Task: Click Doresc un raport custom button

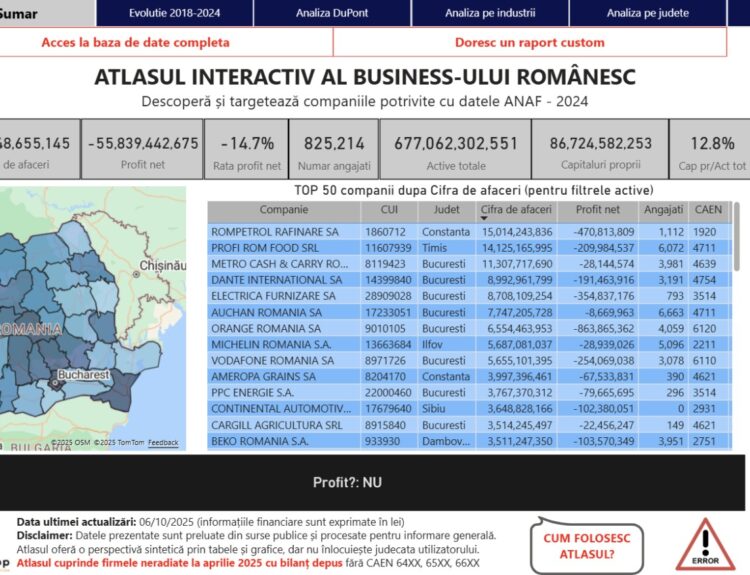Action: [529, 42]
